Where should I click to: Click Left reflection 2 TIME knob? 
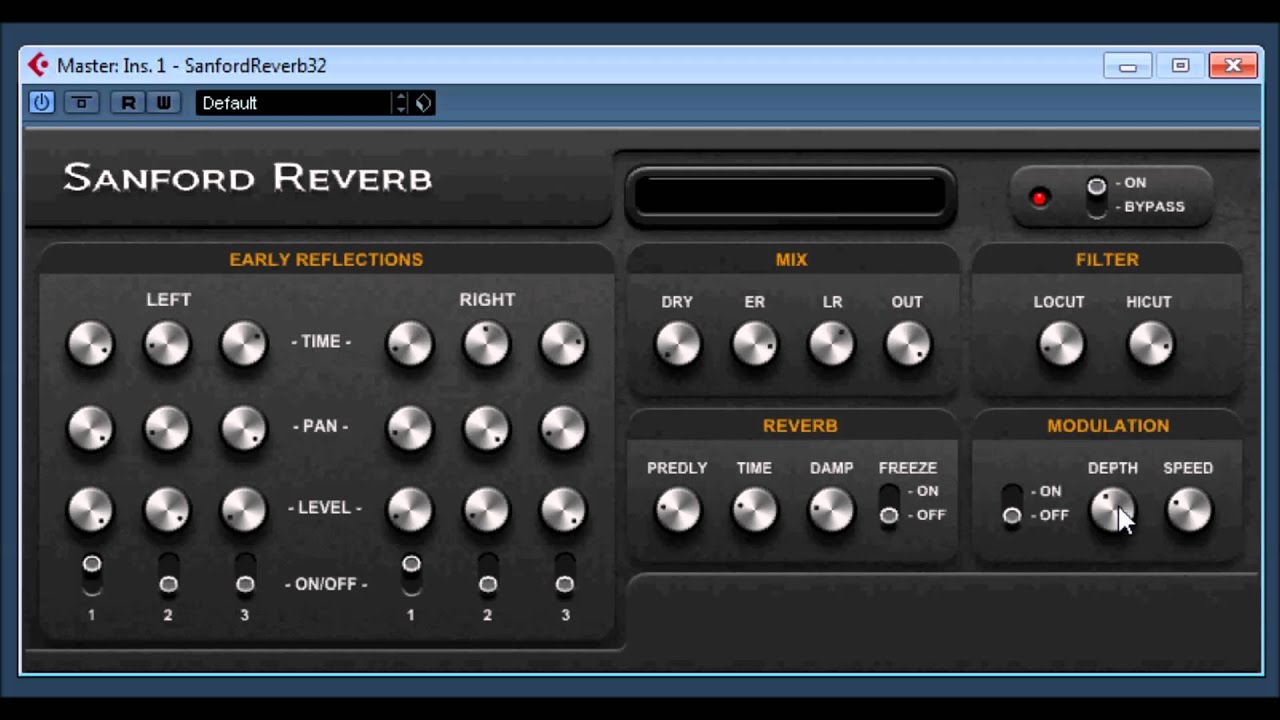(167, 344)
